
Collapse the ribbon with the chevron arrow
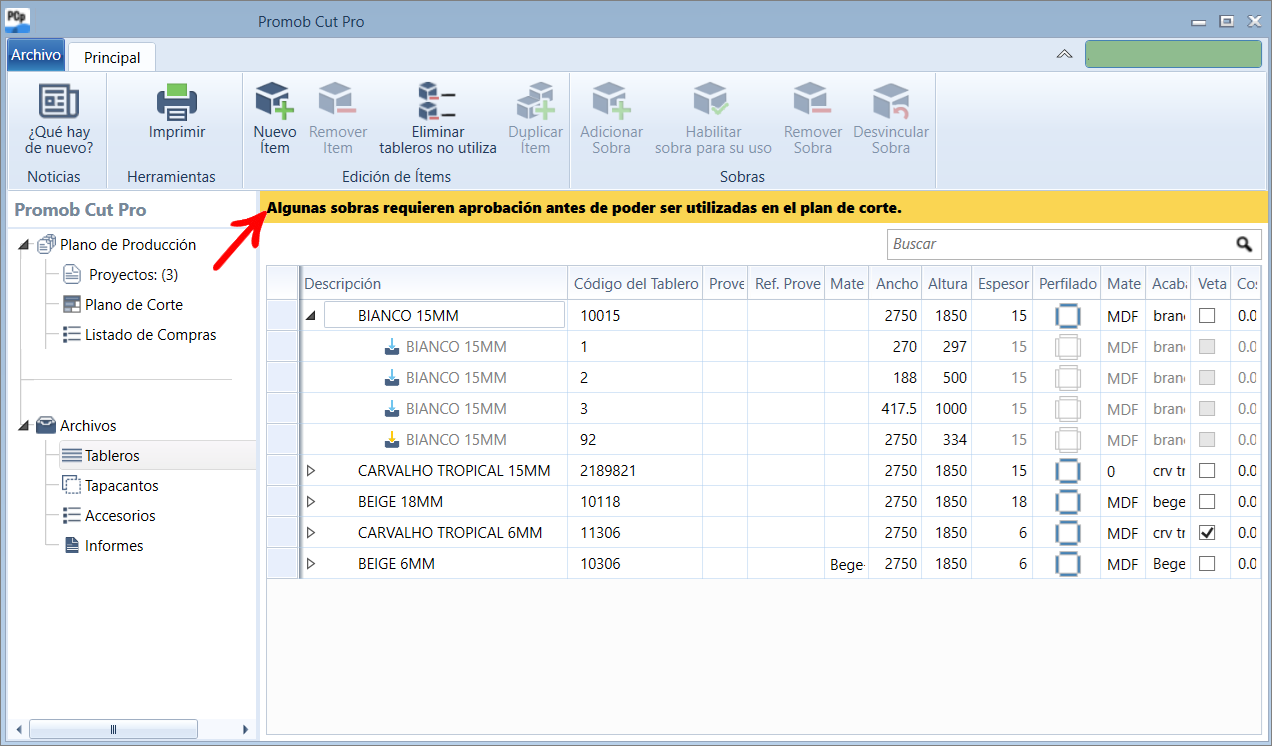(1065, 54)
